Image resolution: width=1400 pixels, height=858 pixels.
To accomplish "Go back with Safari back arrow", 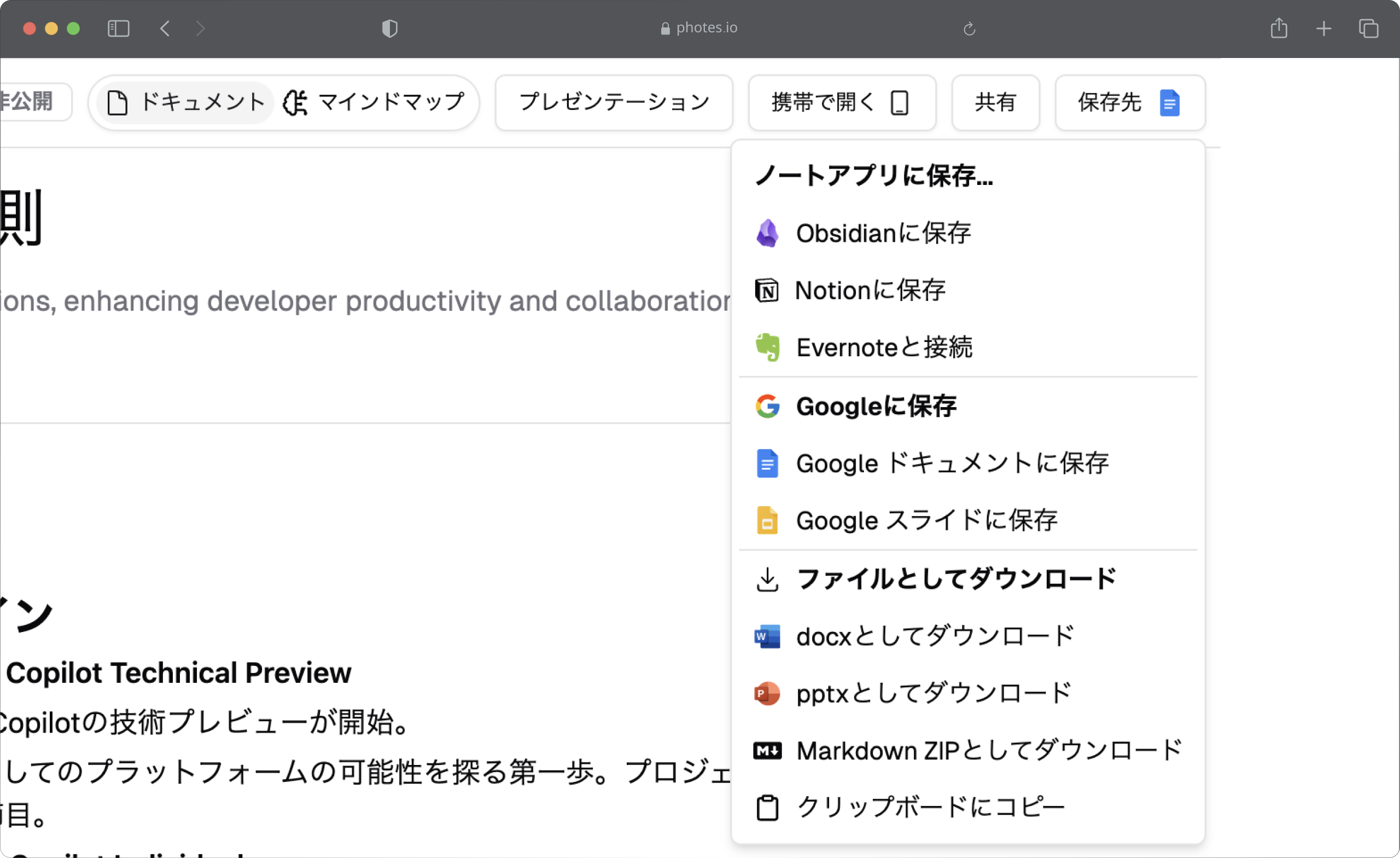I will pyautogui.click(x=165, y=28).
